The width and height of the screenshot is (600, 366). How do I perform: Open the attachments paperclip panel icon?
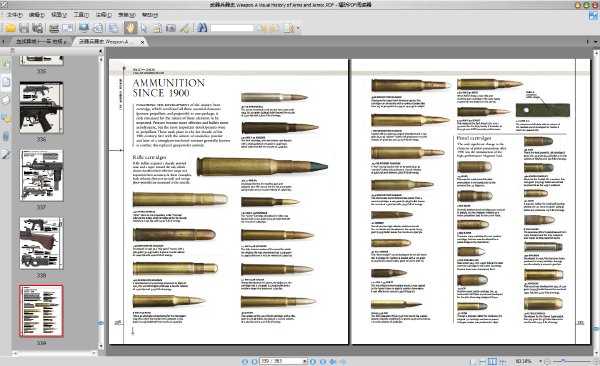(6, 136)
